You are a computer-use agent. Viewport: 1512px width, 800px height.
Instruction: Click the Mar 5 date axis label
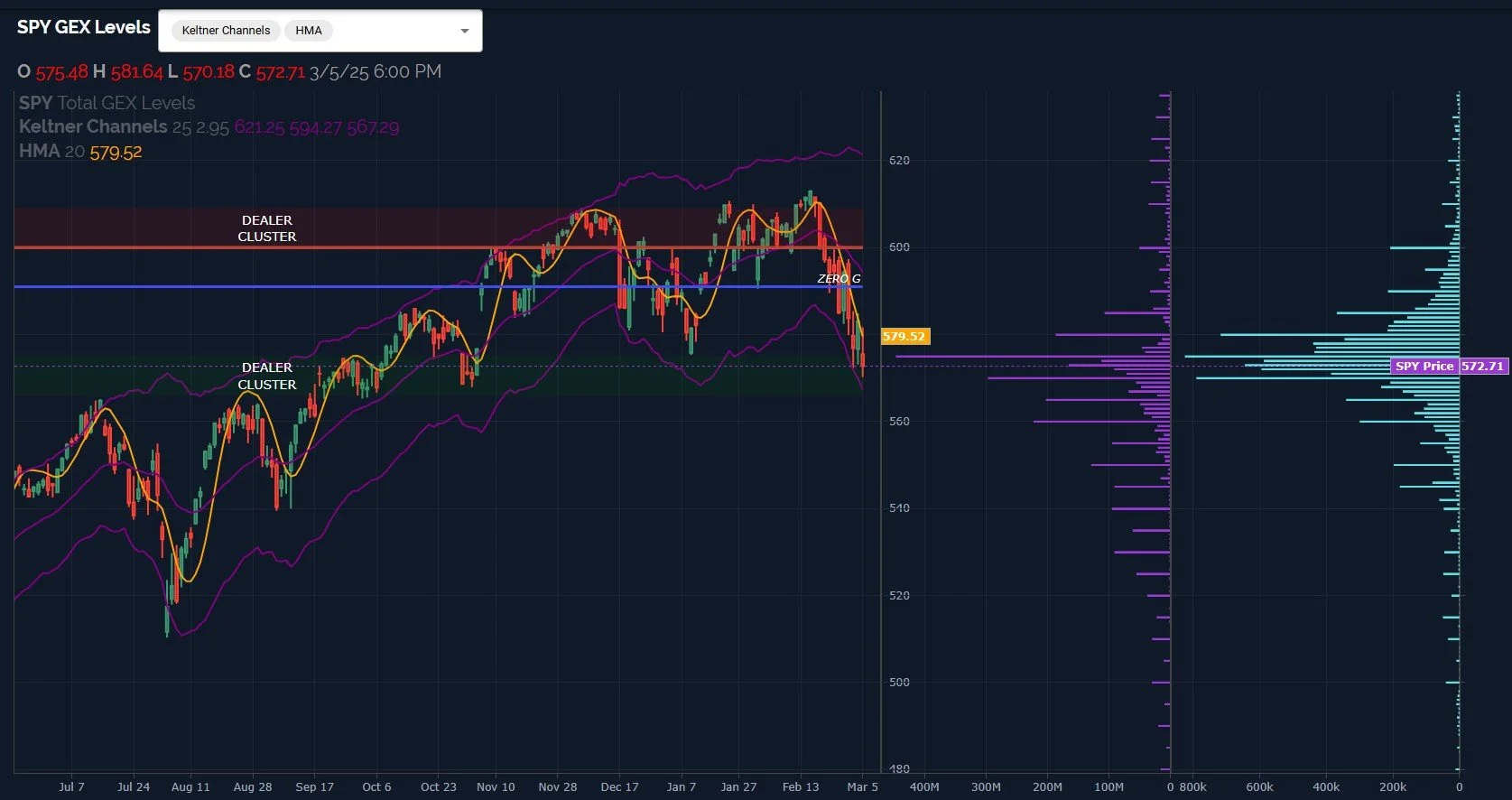(x=862, y=786)
